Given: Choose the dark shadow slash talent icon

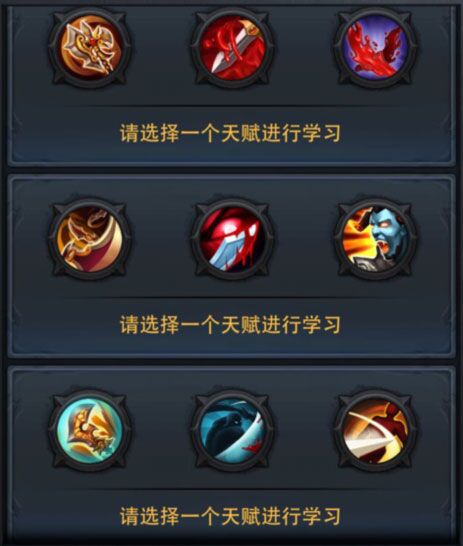Looking at the screenshot, I should click(x=232, y=430).
